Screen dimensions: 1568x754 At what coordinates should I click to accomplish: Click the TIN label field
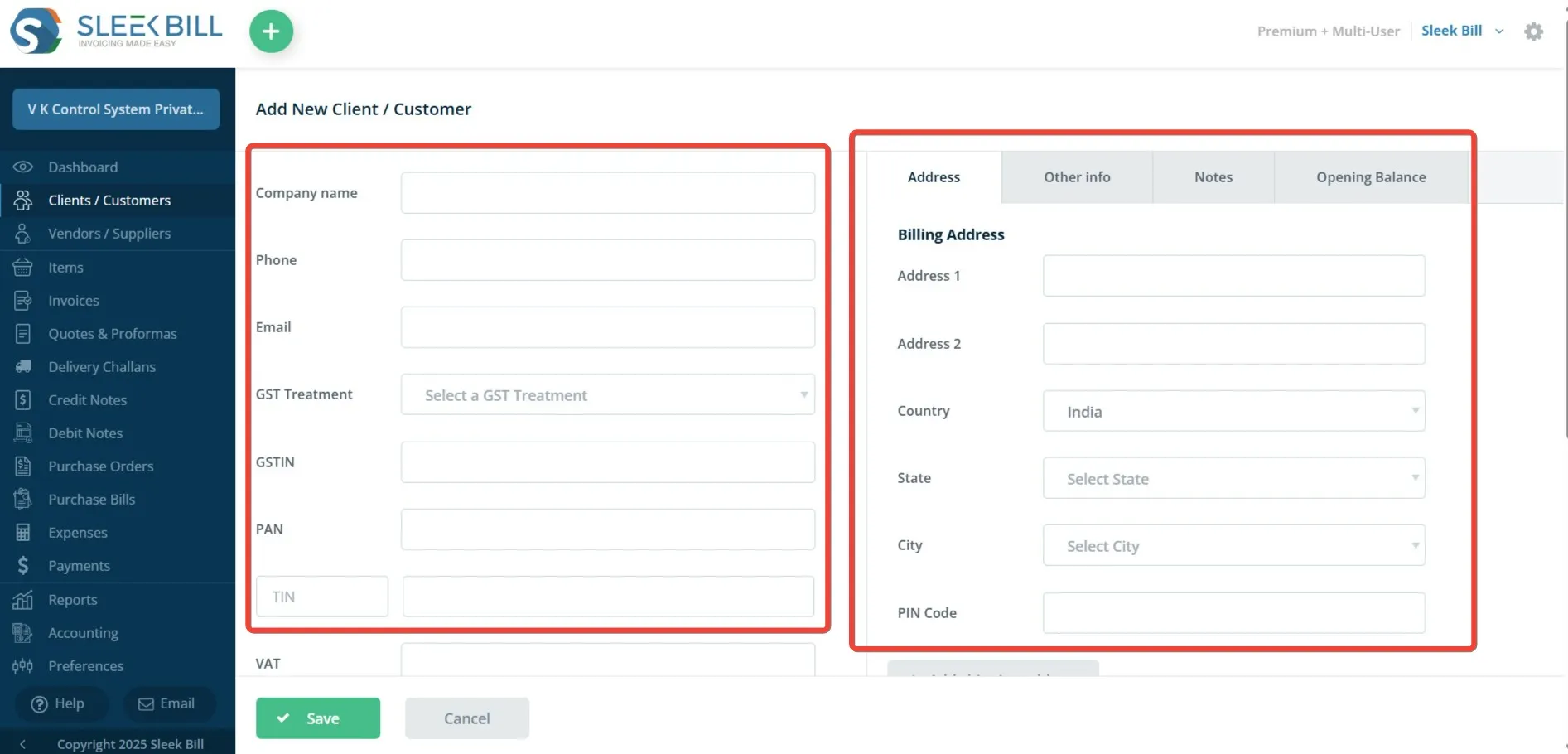(322, 597)
